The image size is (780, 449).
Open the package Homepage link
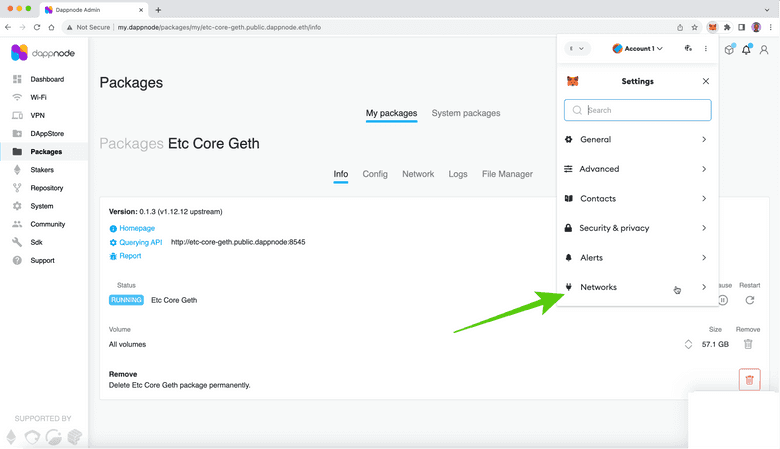137,228
